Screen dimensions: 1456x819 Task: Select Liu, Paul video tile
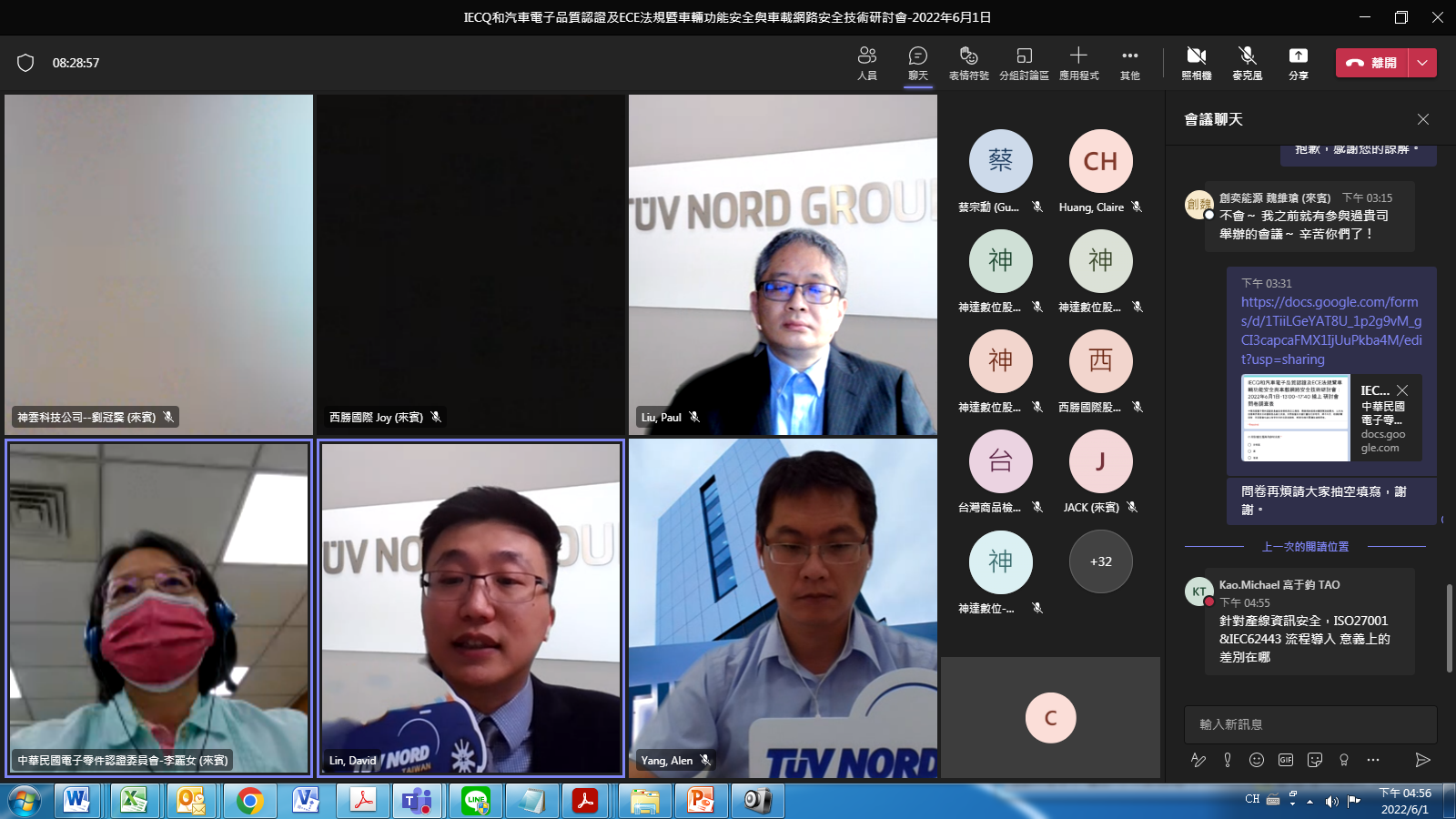[x=783, y=265]
